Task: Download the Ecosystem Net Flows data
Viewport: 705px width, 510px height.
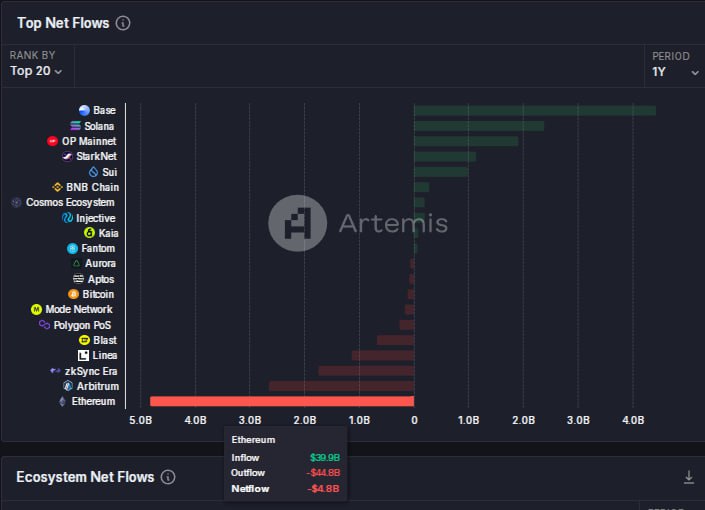Action: coord(688,477)
